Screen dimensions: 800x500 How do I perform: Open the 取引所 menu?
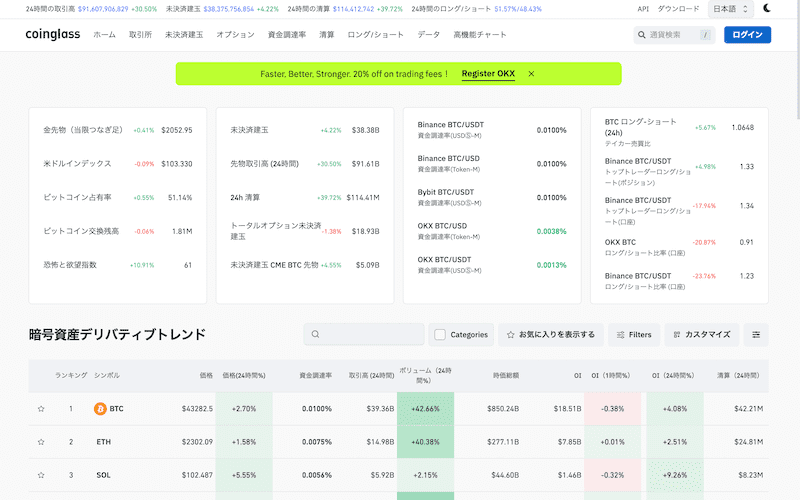pyautogui.click(x=140, y=35)
